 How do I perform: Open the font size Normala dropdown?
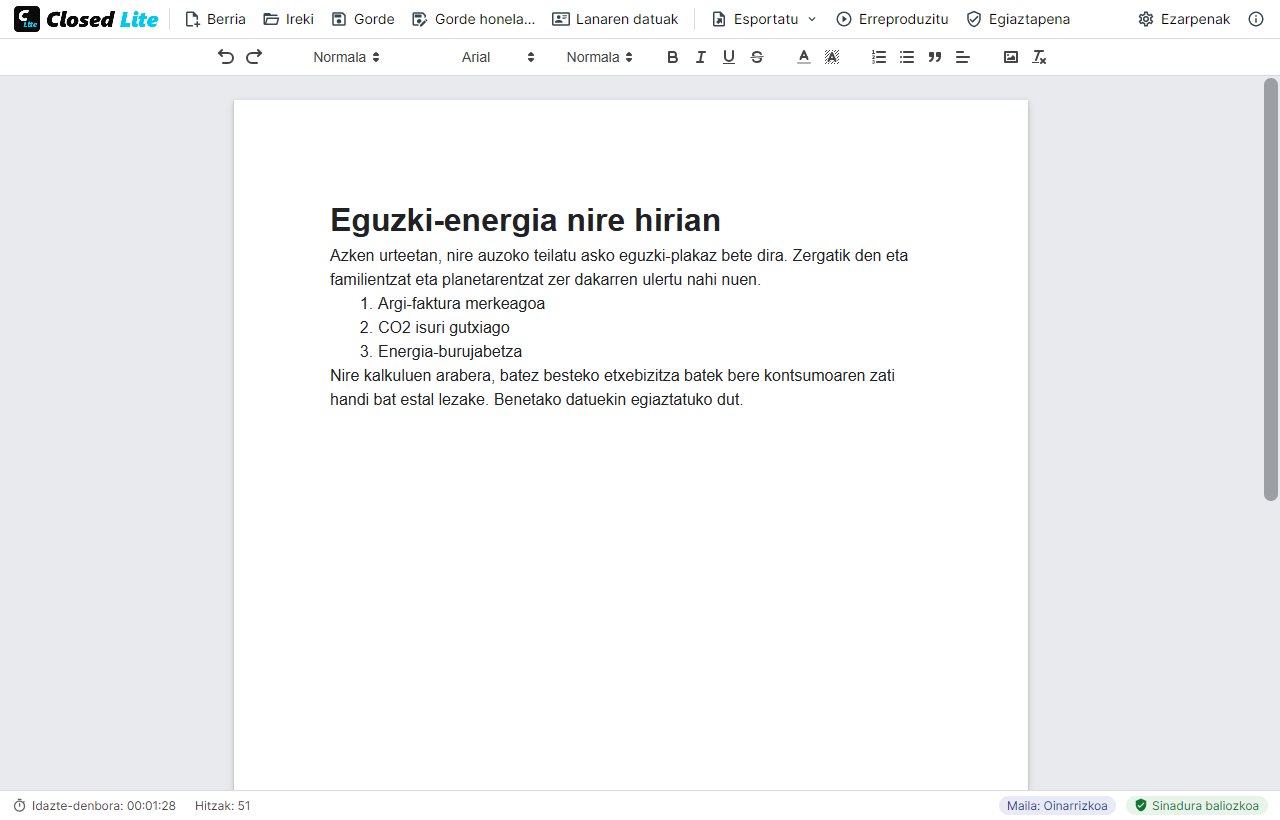600,57
